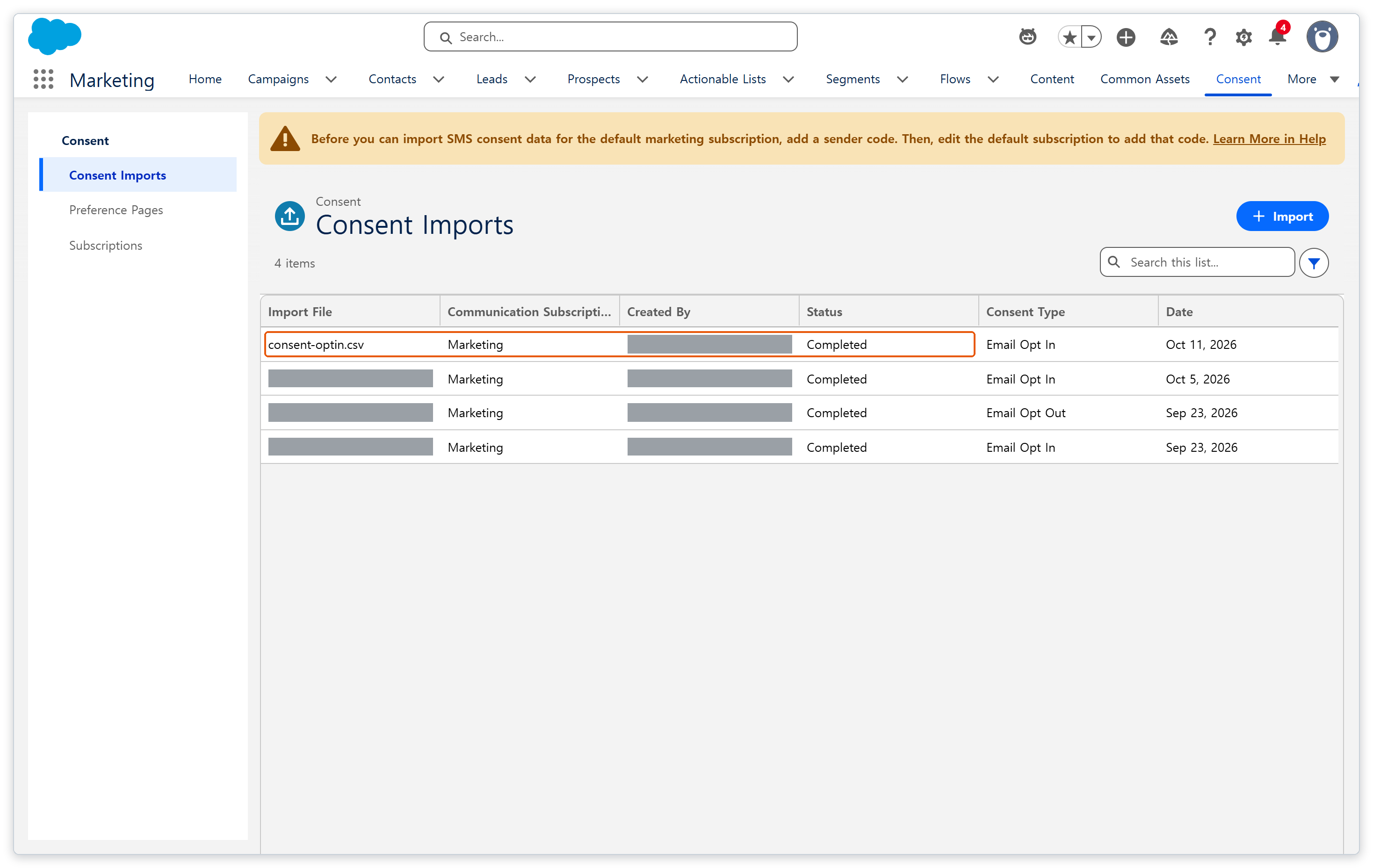Image resolution: width=1373 pixels, height=868 pixels.
Task: Open the More navigation dropdown
Action: coord(1313,80)
